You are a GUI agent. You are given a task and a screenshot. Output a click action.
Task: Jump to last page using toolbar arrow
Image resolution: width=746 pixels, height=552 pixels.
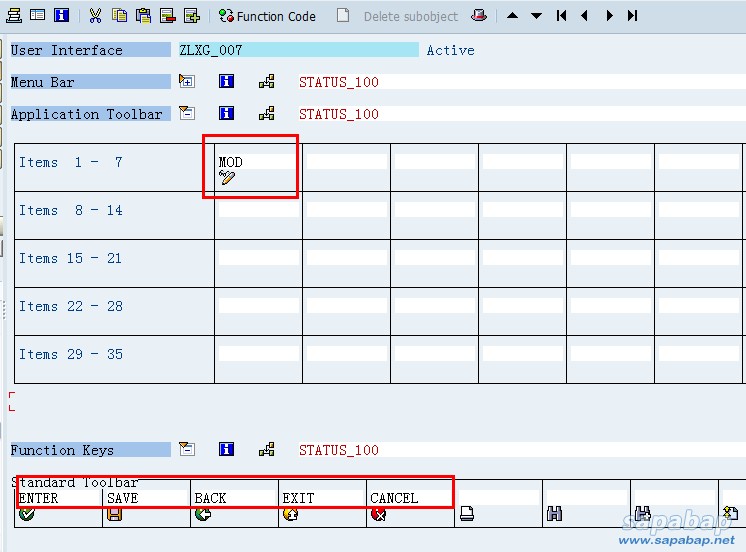click(632, 16)
